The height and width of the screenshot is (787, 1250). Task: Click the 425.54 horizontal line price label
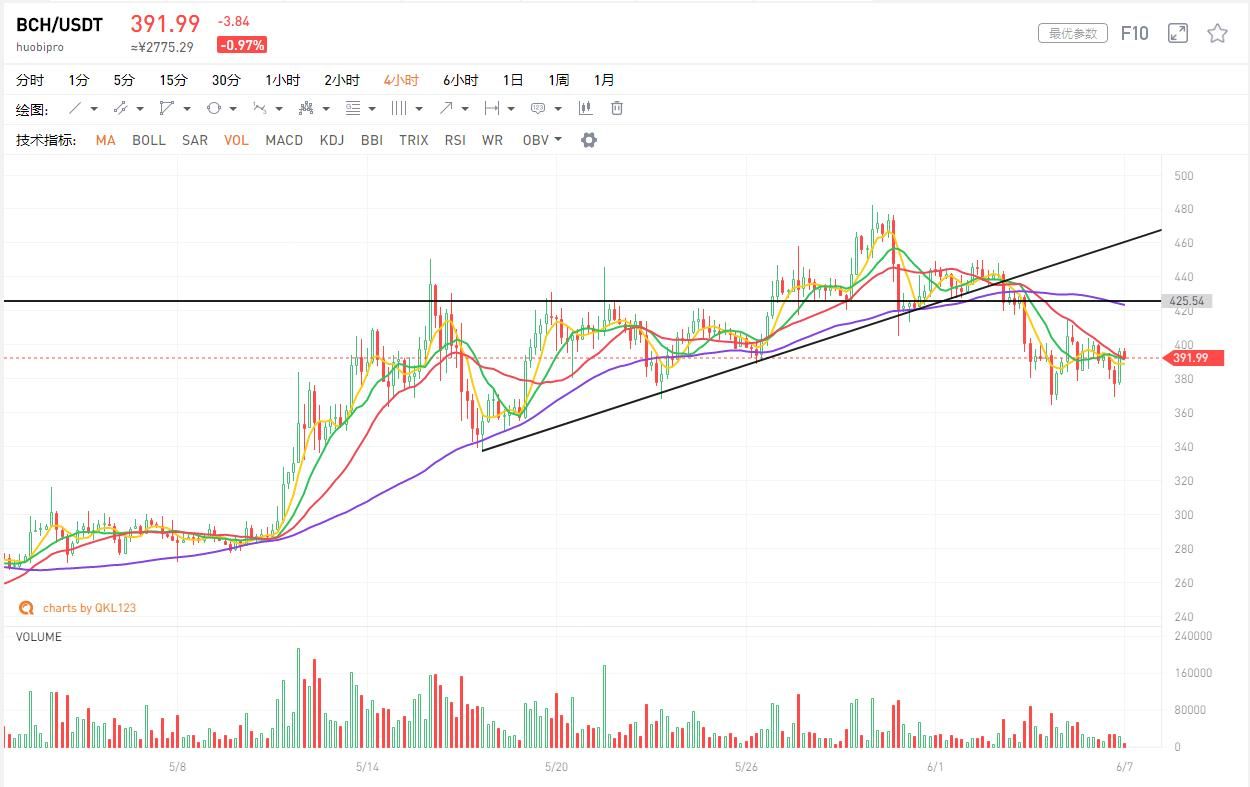pos(1187,301)
